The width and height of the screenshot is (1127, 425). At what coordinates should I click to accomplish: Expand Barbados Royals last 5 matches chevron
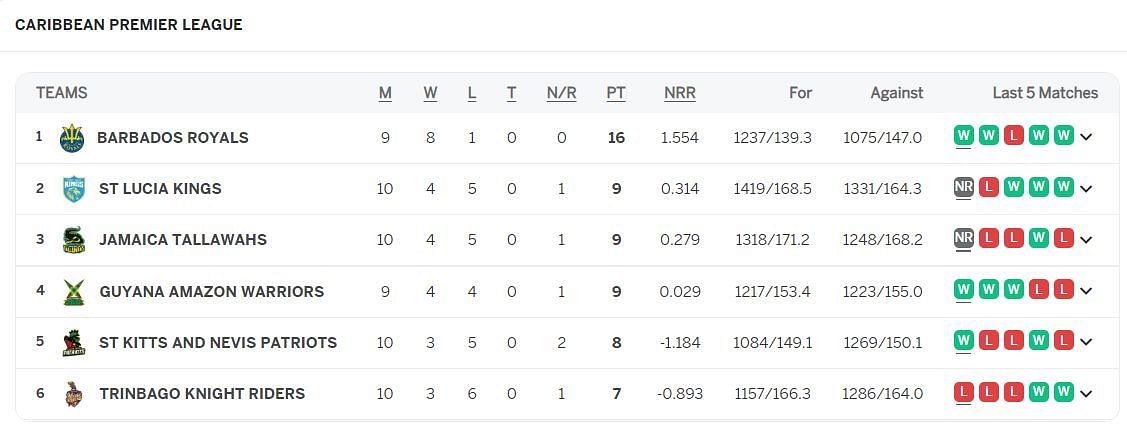click(1085, 137)
